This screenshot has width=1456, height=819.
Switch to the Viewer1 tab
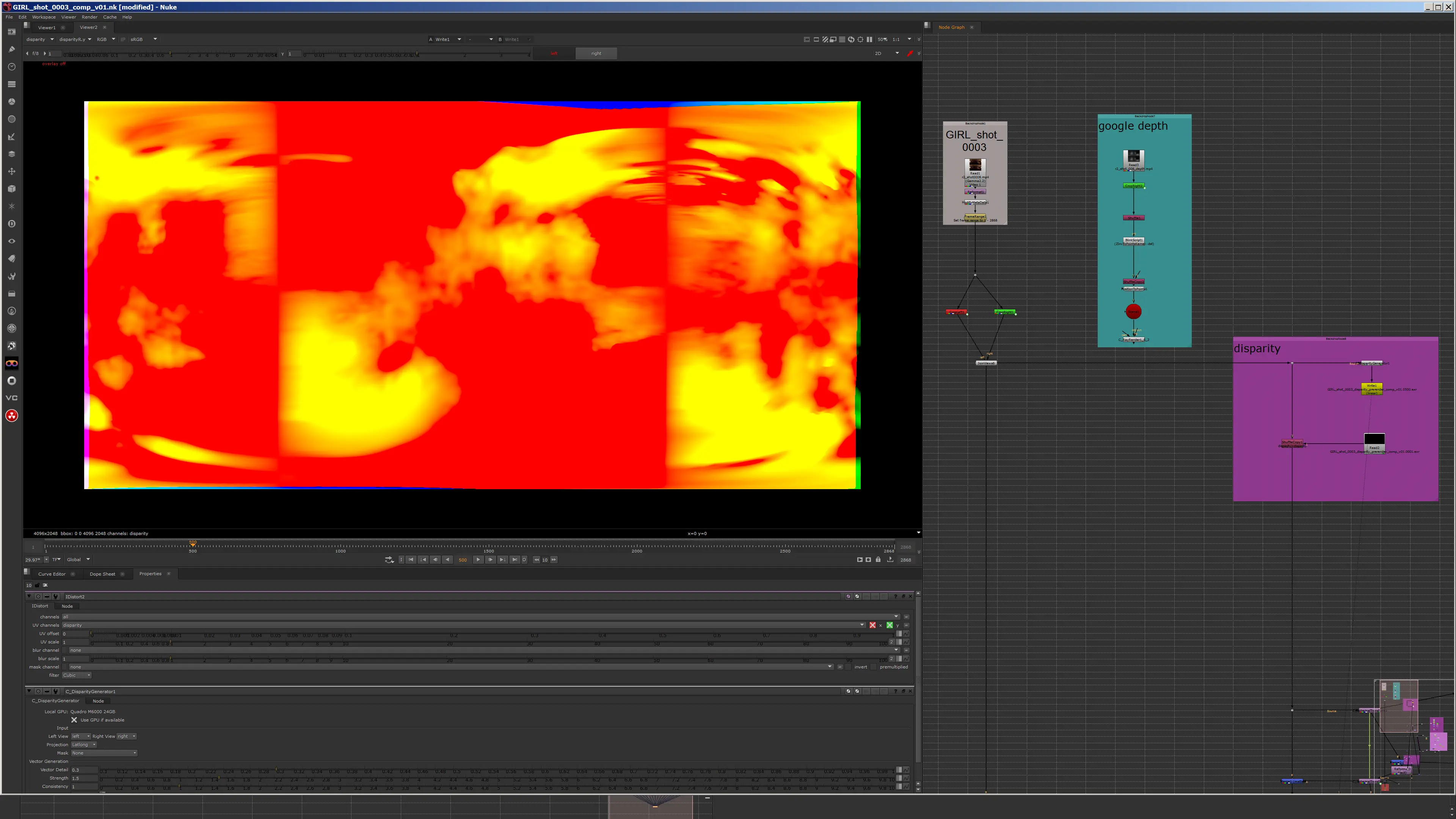[x=47, y=28]
